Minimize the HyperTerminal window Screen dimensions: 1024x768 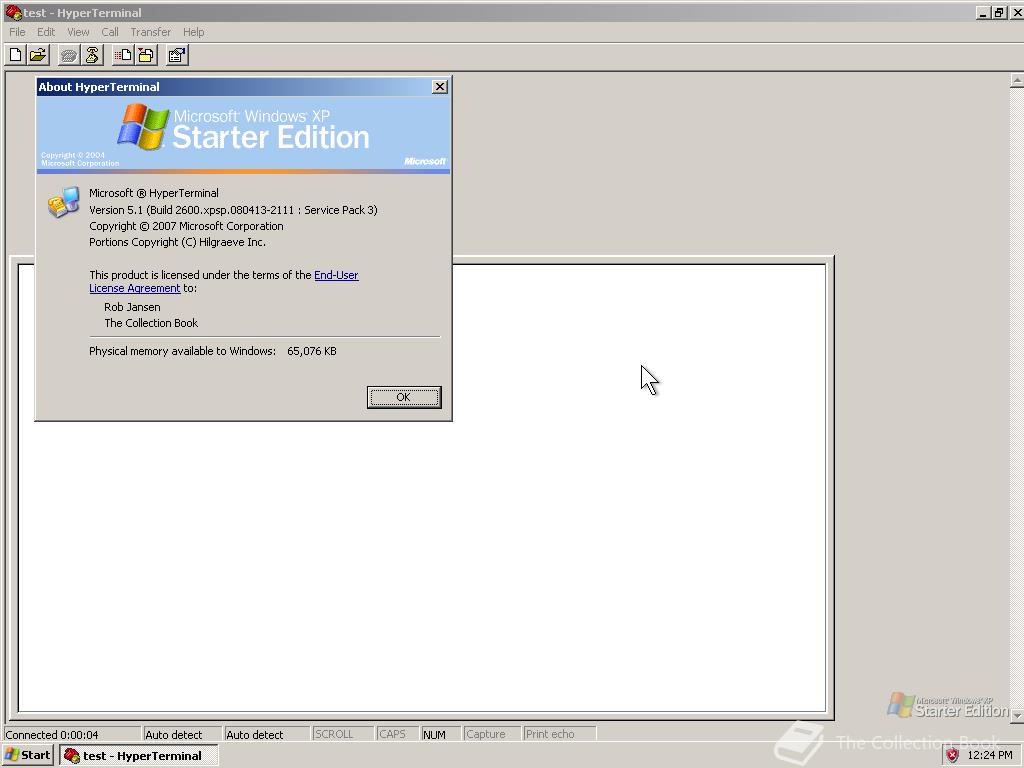(984, 12)
